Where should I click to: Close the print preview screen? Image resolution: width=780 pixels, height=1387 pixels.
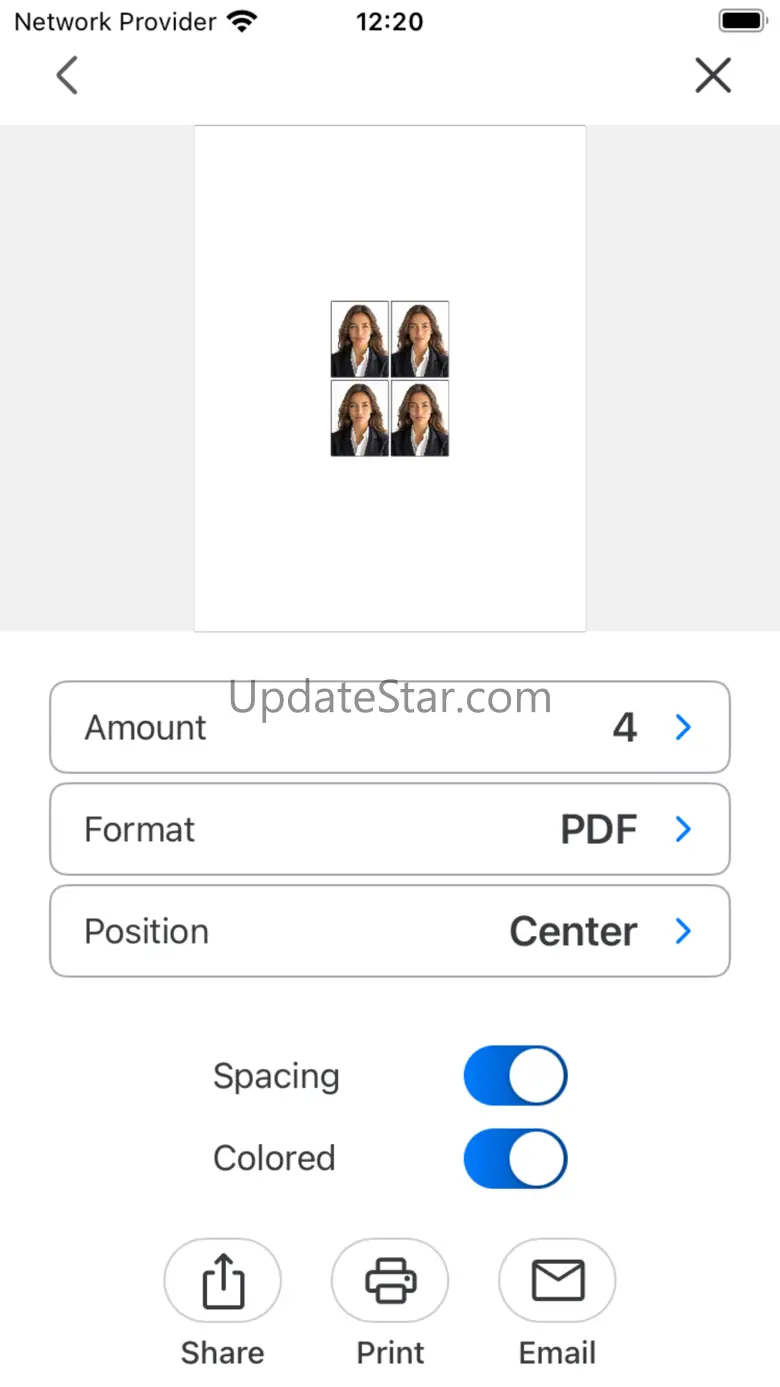713,75
